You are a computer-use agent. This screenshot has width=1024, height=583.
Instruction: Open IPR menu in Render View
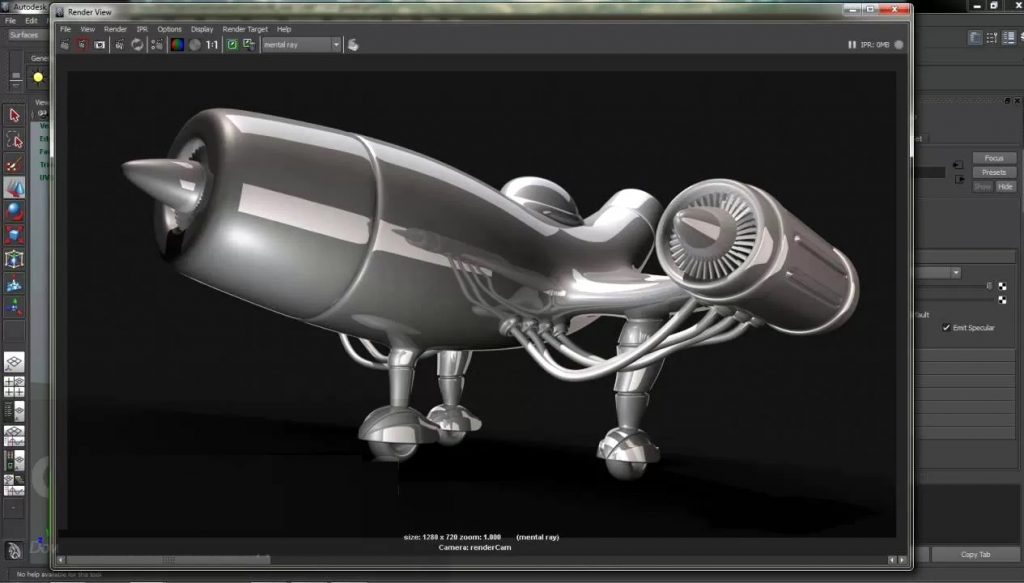[x=142, y=29]
